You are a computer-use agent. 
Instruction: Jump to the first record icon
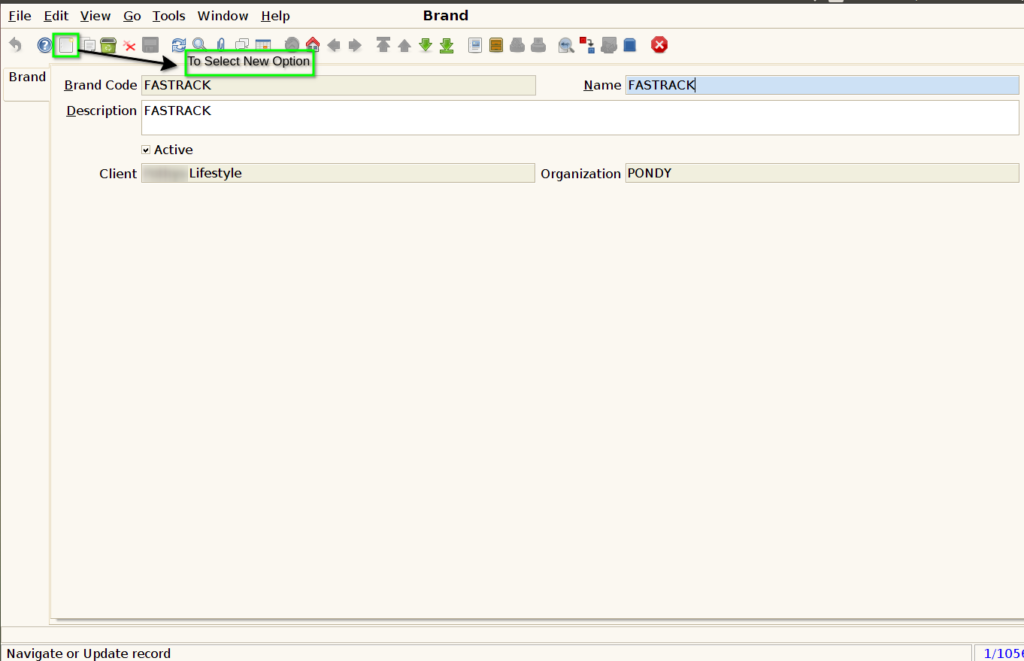click(x=383, y=45)
